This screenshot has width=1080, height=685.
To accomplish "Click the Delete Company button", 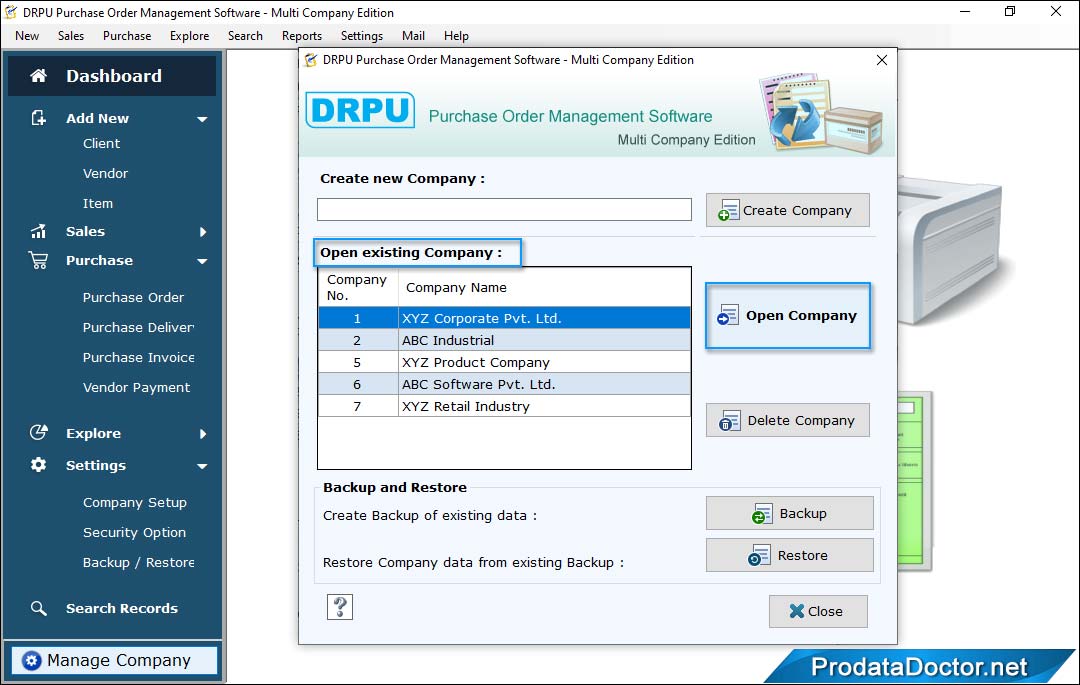I will tap(787, 420).
